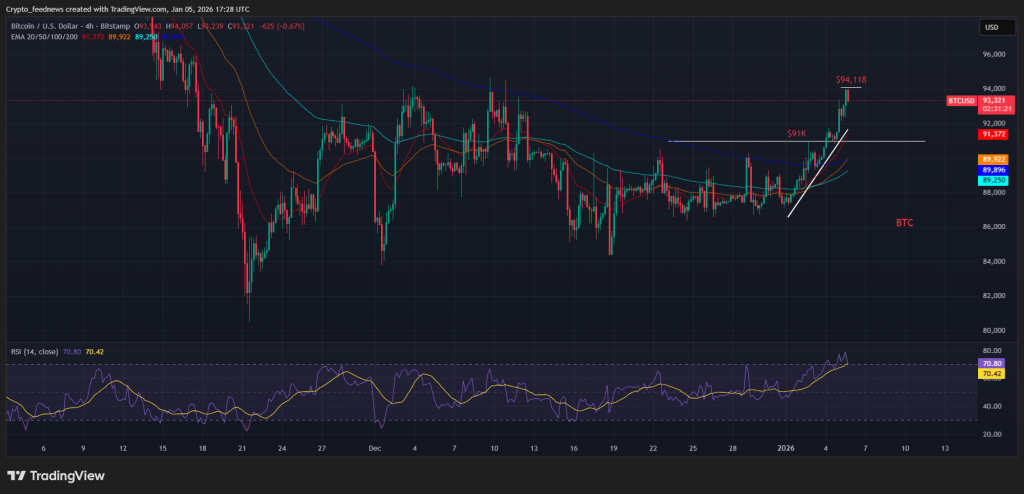Click the 40.00 RSI axis label
The width and height of the screenshot is (1024, 494).
[x=991, y=406]
